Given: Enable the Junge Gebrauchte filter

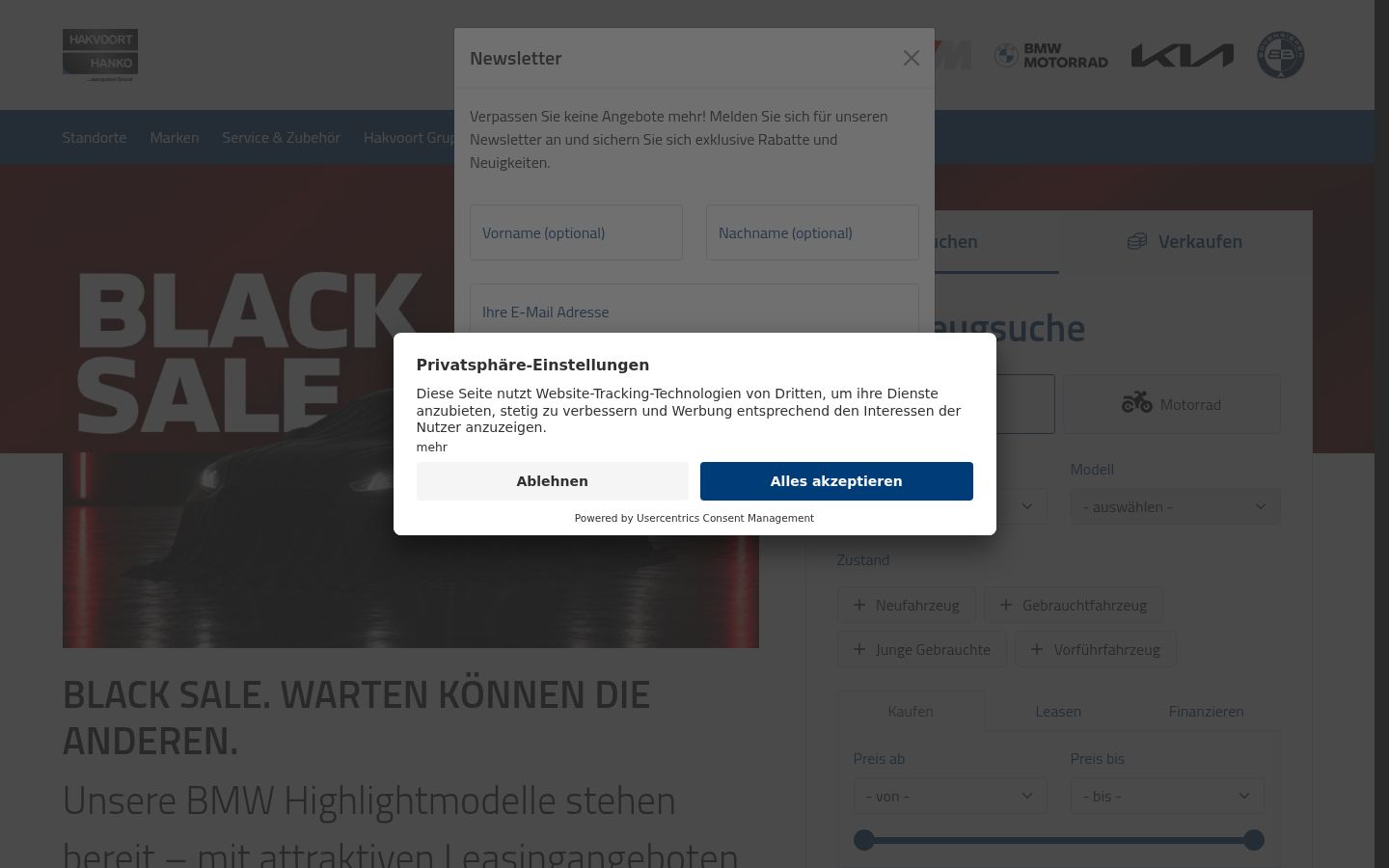Looking at the screenshot, I should pos(922,649).
